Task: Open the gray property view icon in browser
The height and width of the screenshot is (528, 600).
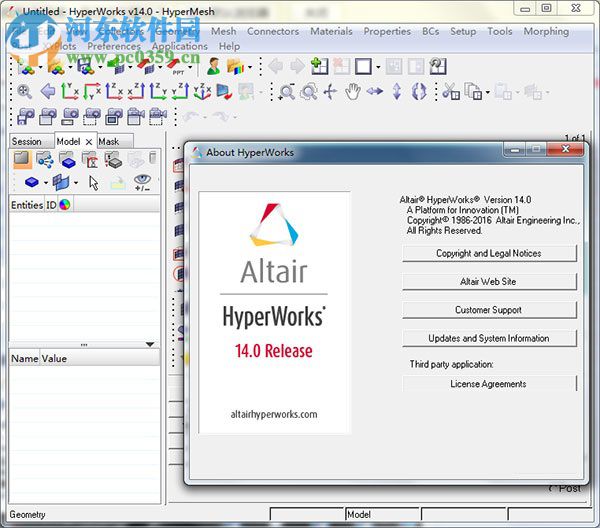Action: pos(113,160)
